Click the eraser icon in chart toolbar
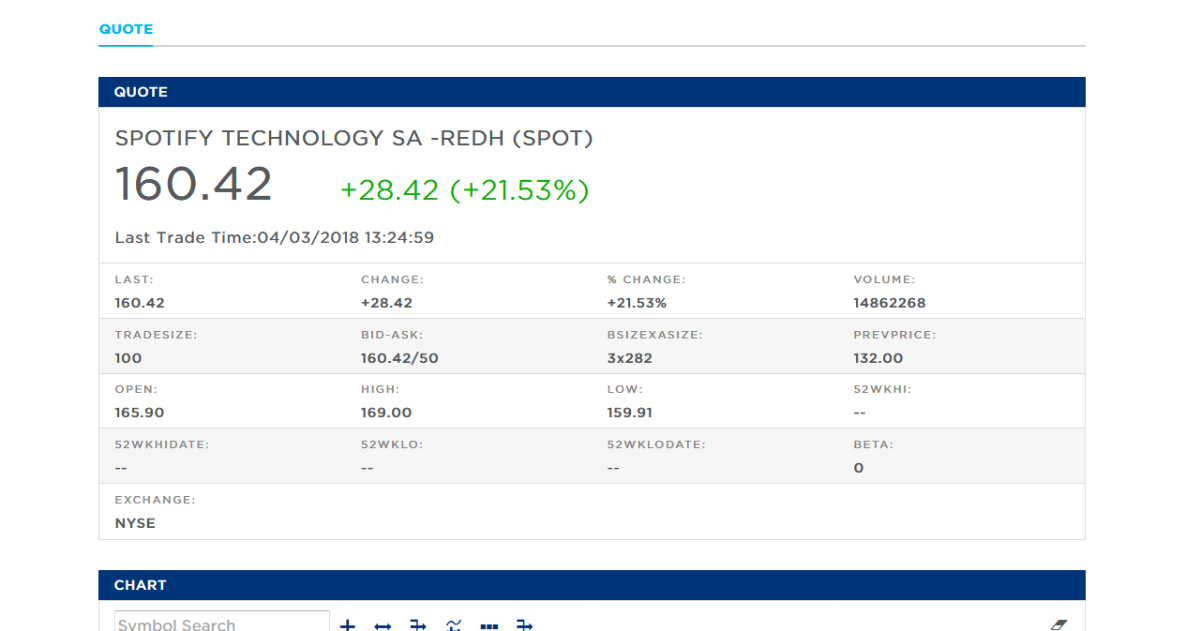1200x631 pixels. (1059, 625)
